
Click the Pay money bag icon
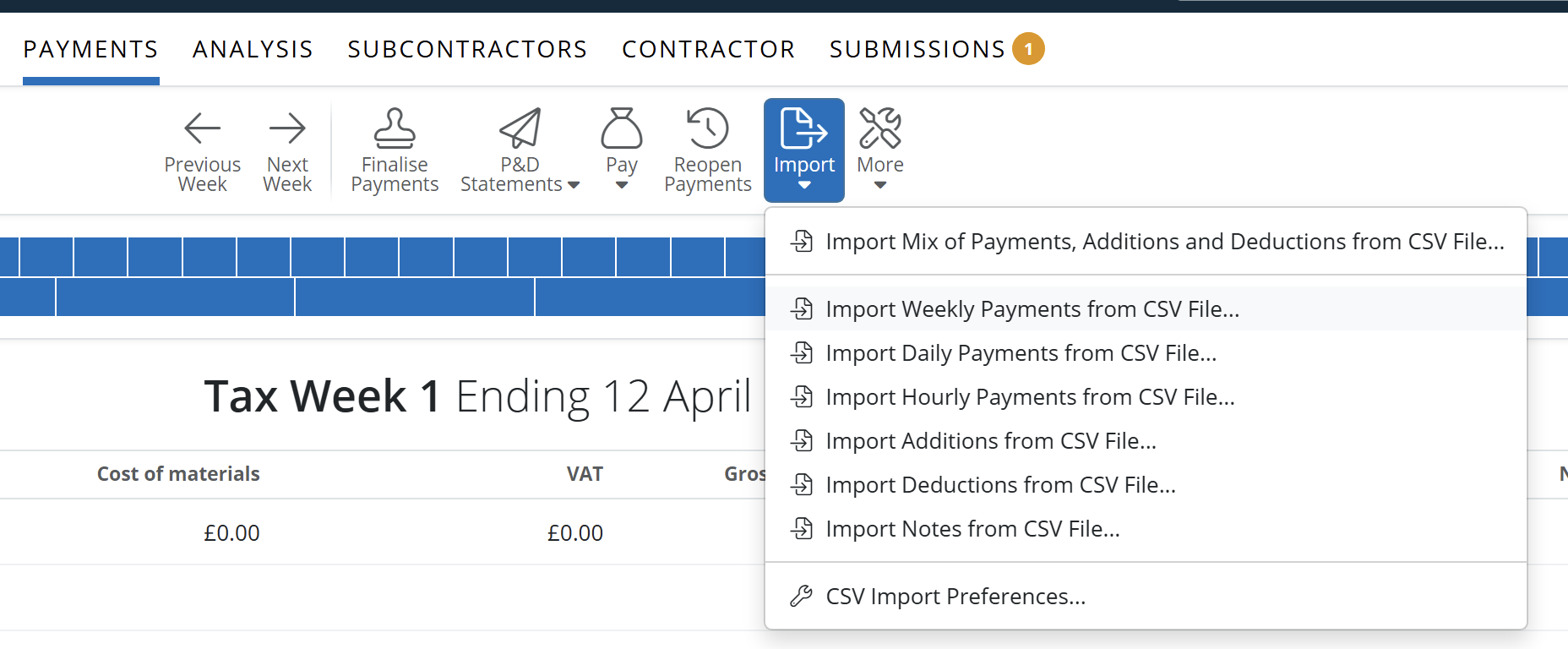tap(622, 128)
